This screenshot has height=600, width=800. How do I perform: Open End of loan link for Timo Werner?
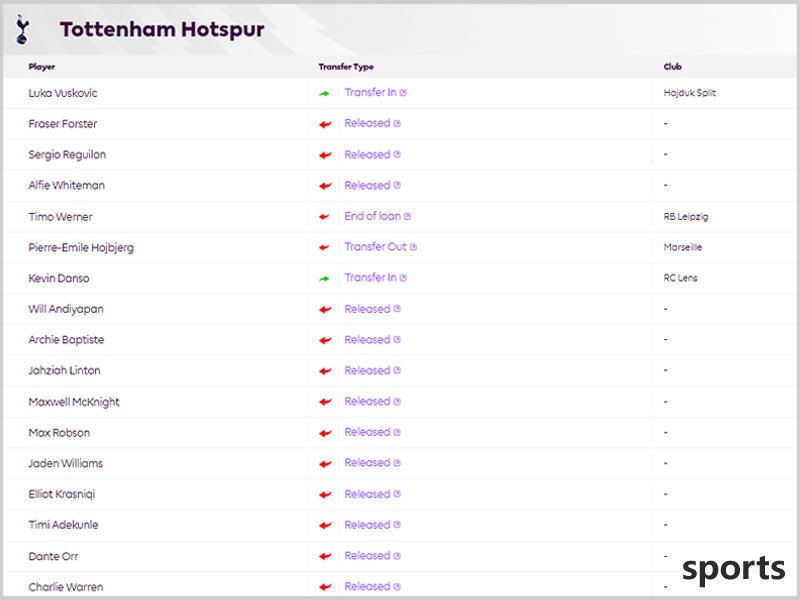[372, 216]
